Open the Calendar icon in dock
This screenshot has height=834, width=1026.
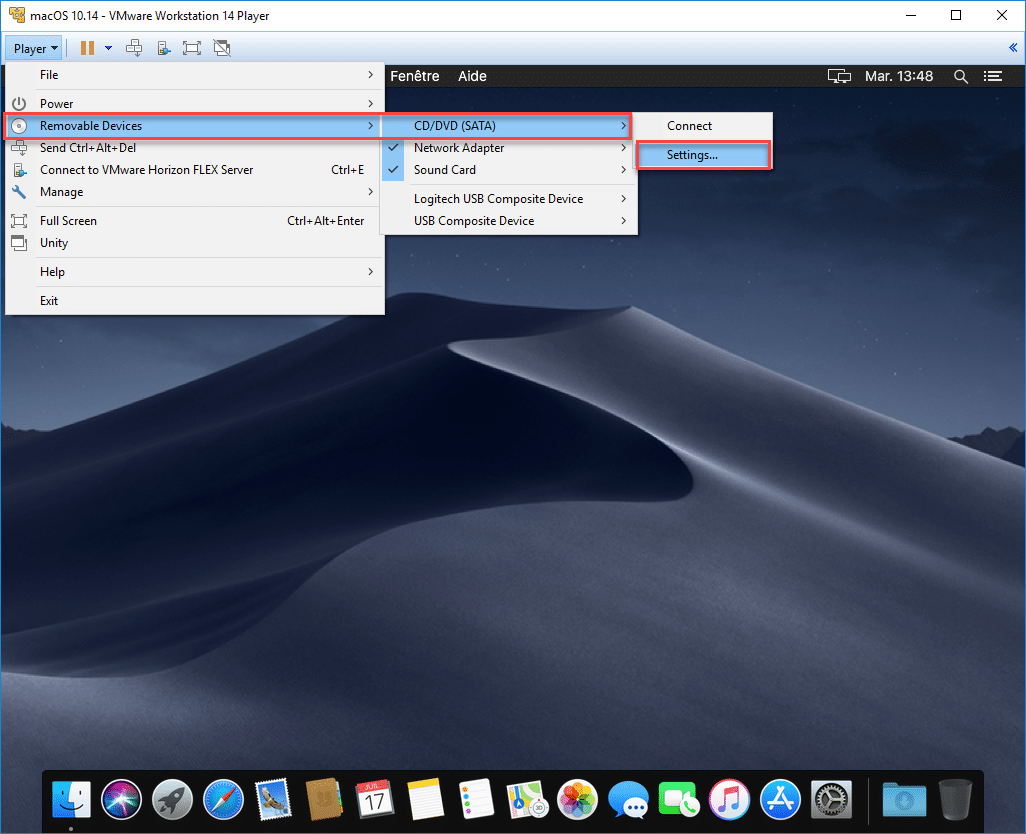point(374,799)
